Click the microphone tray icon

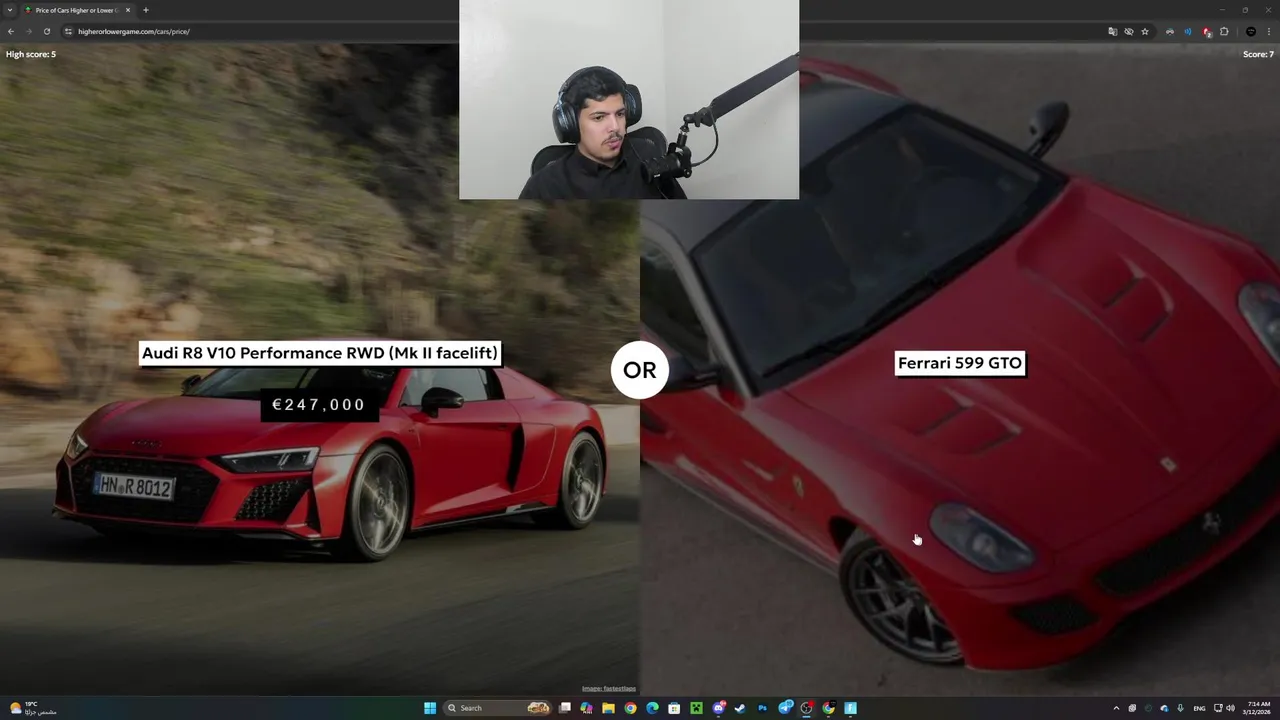tap(1180, 708)
